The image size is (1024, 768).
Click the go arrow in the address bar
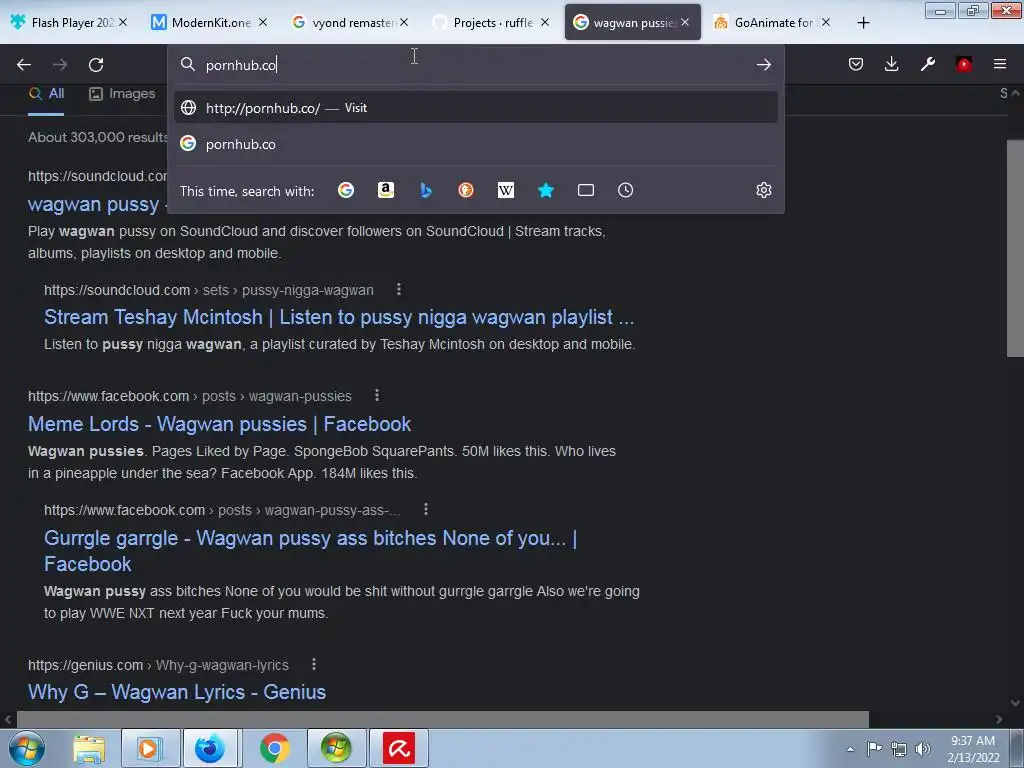click(763, 65)
